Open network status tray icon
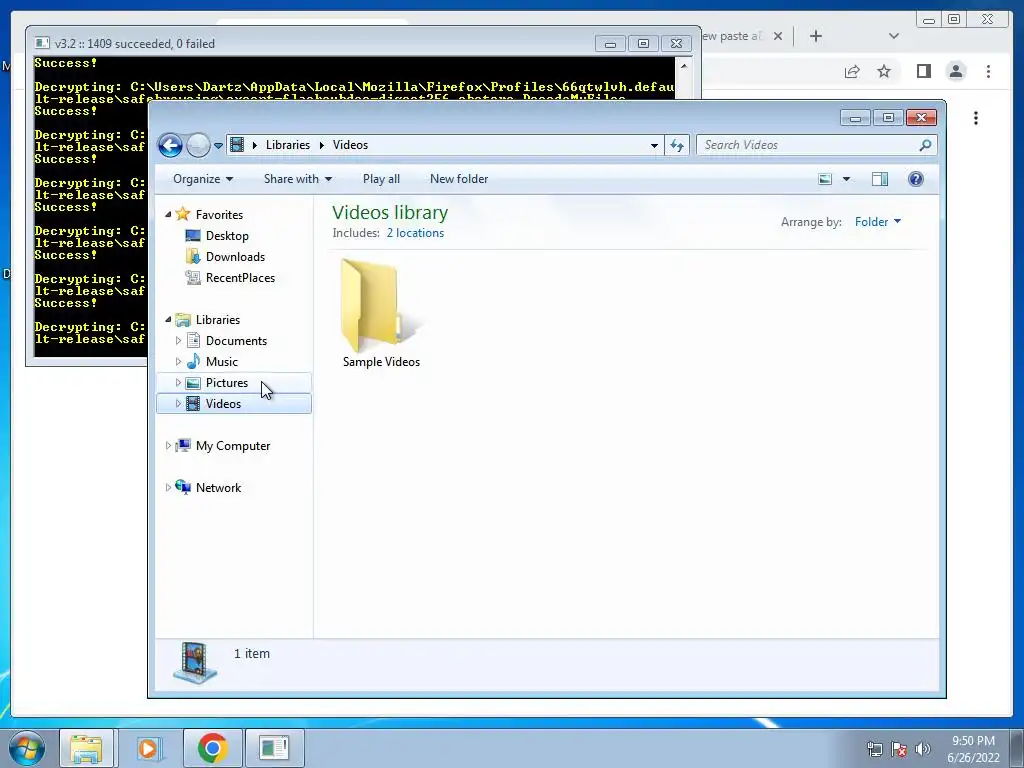Screen dimensions: 1024x768 coord(874,750)
